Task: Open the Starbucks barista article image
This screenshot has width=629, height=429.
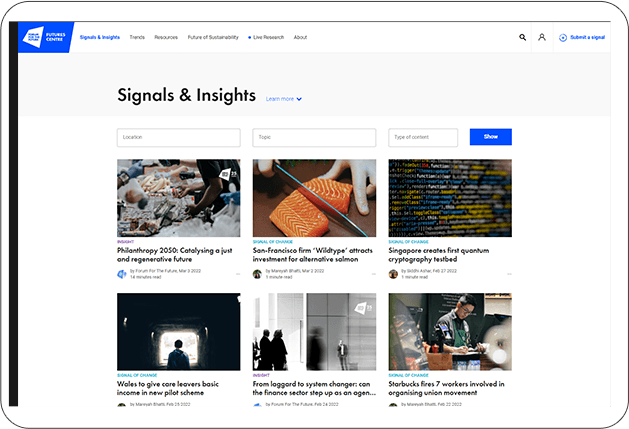Action: coord(450,331)
